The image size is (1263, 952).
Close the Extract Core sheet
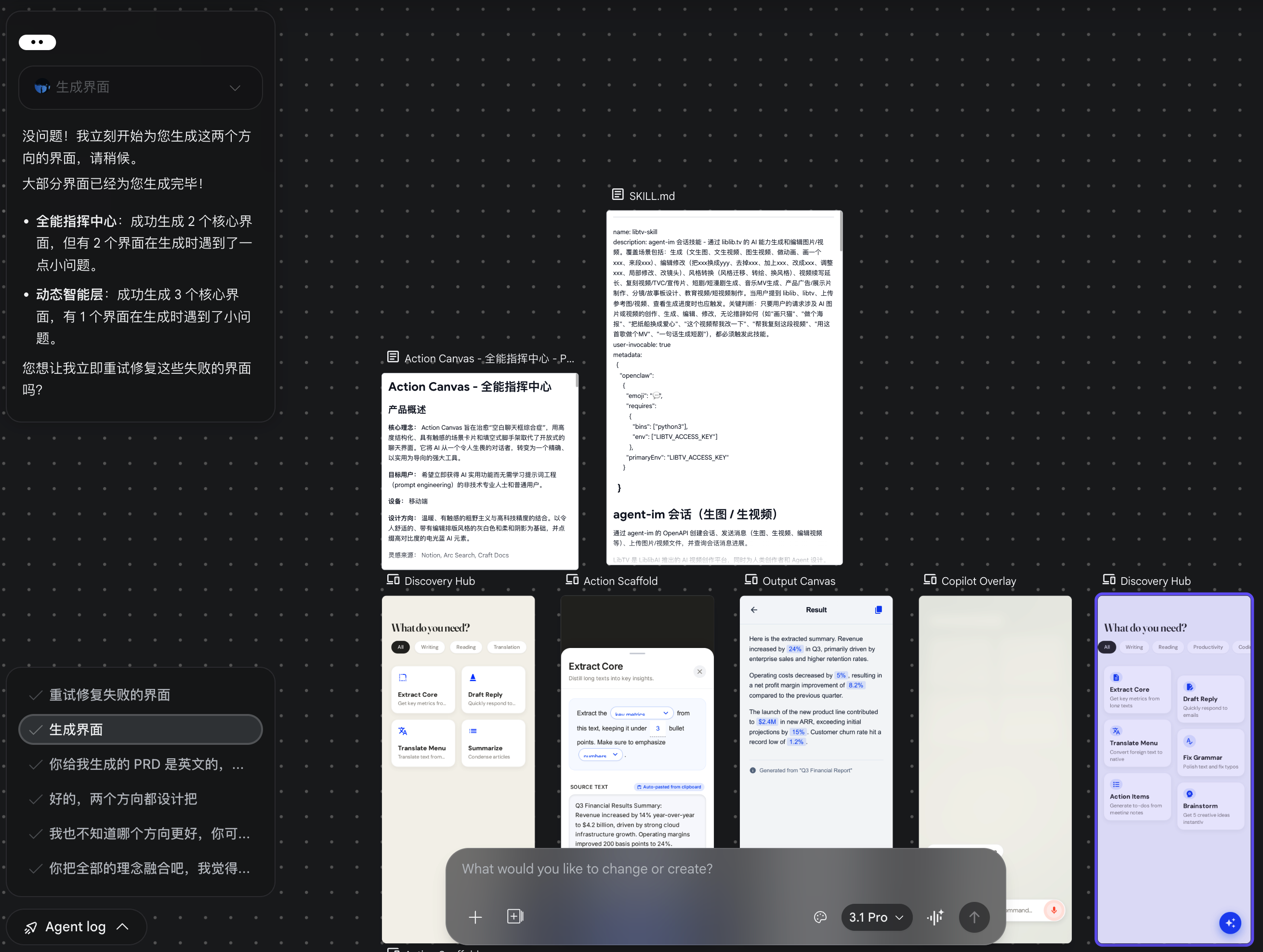click(699, 672)
